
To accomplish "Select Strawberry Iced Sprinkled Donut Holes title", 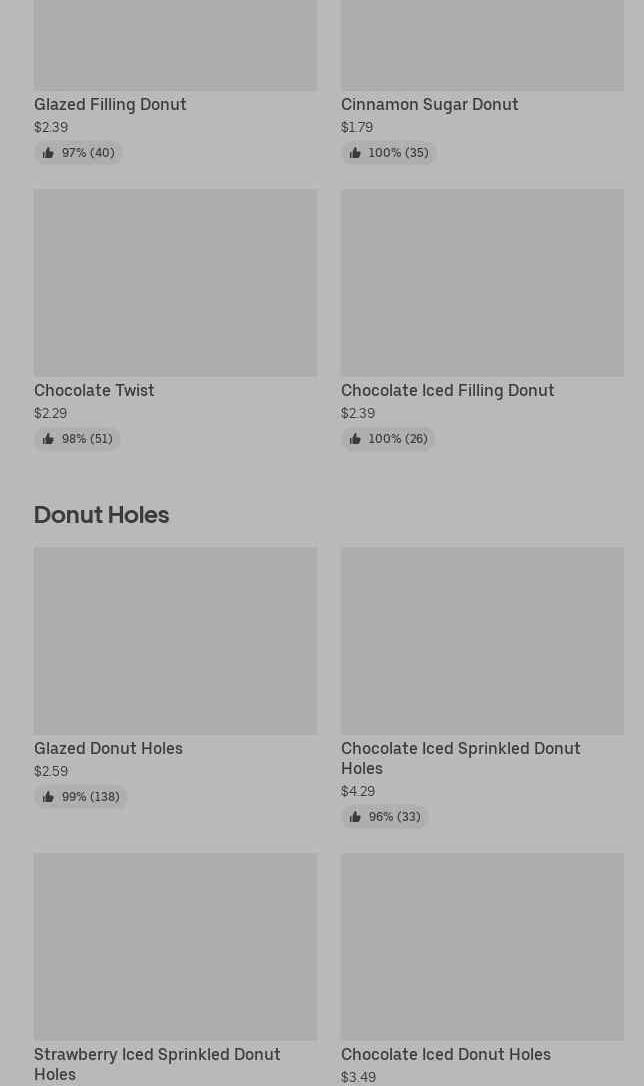I will click(157, 1063).
